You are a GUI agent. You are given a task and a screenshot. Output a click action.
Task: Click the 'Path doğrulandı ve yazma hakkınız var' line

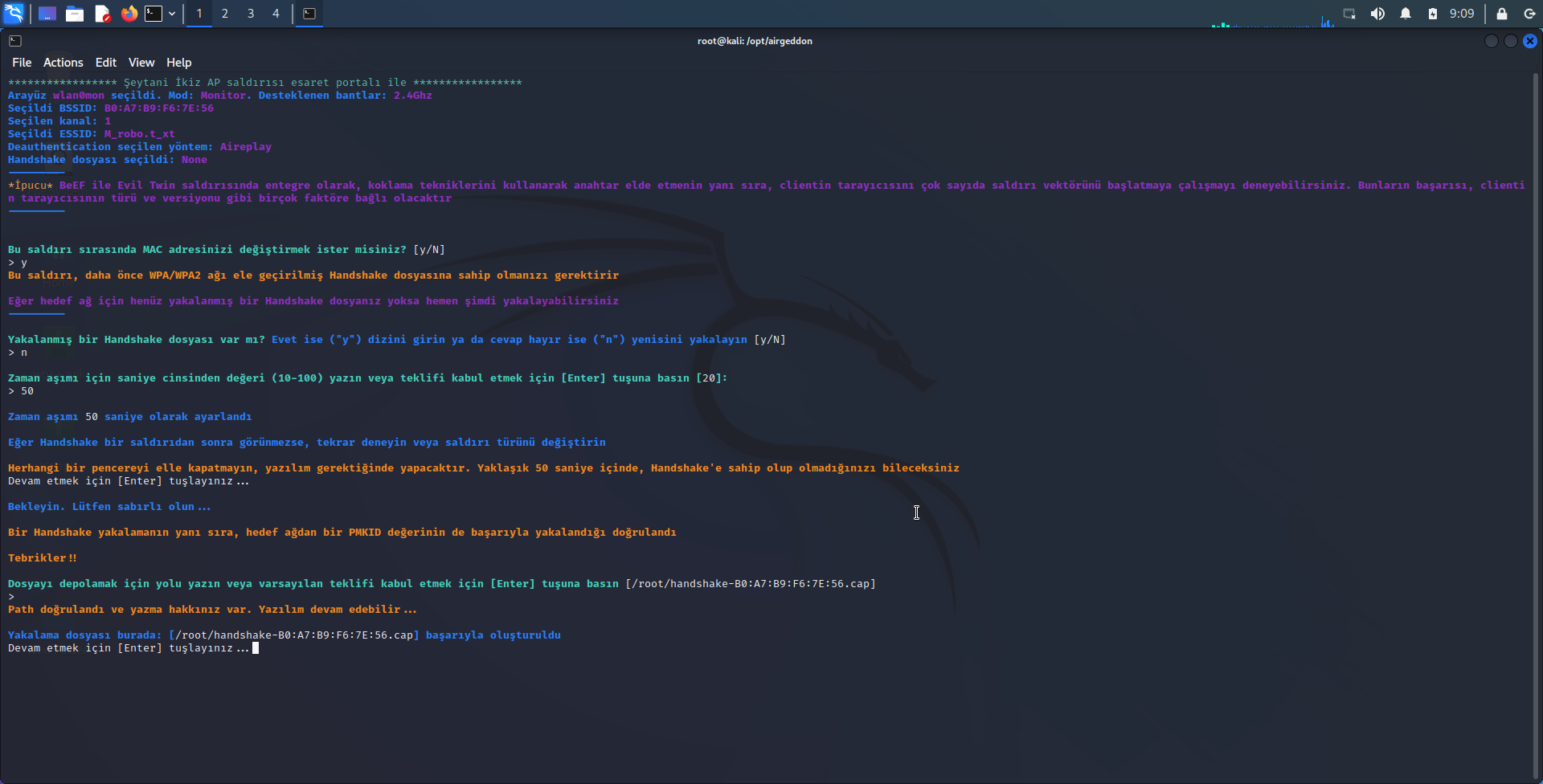[212, 610]
